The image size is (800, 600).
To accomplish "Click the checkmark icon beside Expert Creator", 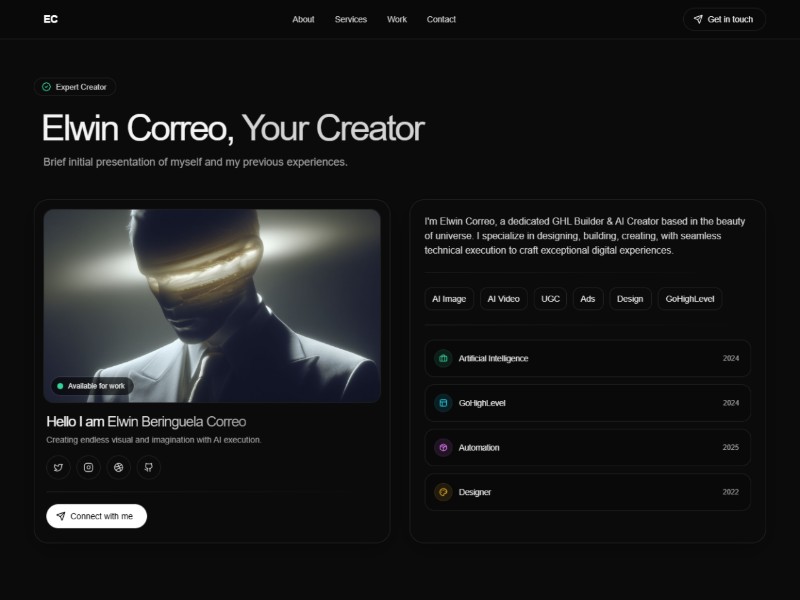I will pos(47,87).
